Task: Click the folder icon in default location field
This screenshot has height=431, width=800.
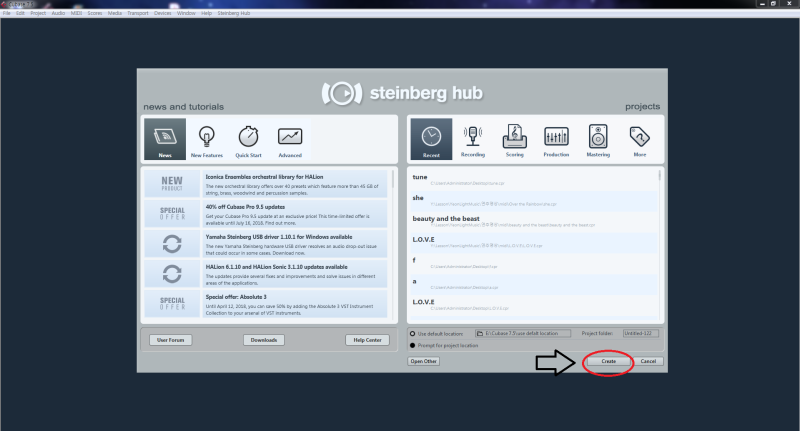Action: click(x=480, y=333)
